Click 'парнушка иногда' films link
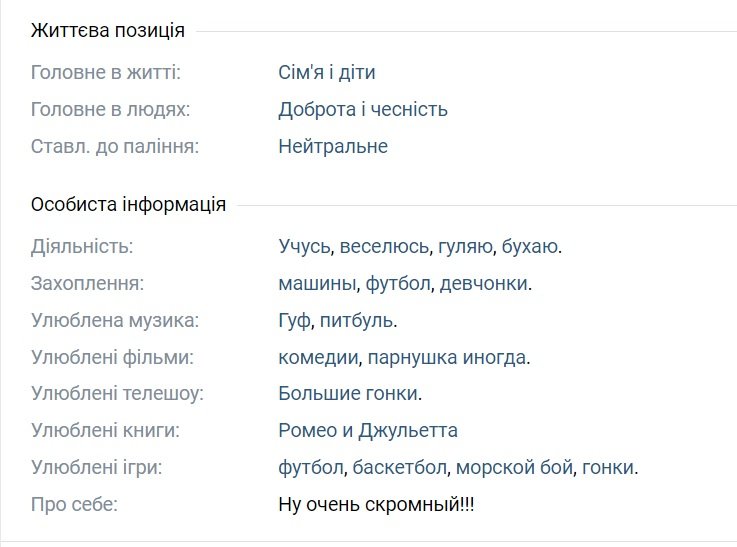The height and width of the screenshot is (547, 737). pos(447,358)
